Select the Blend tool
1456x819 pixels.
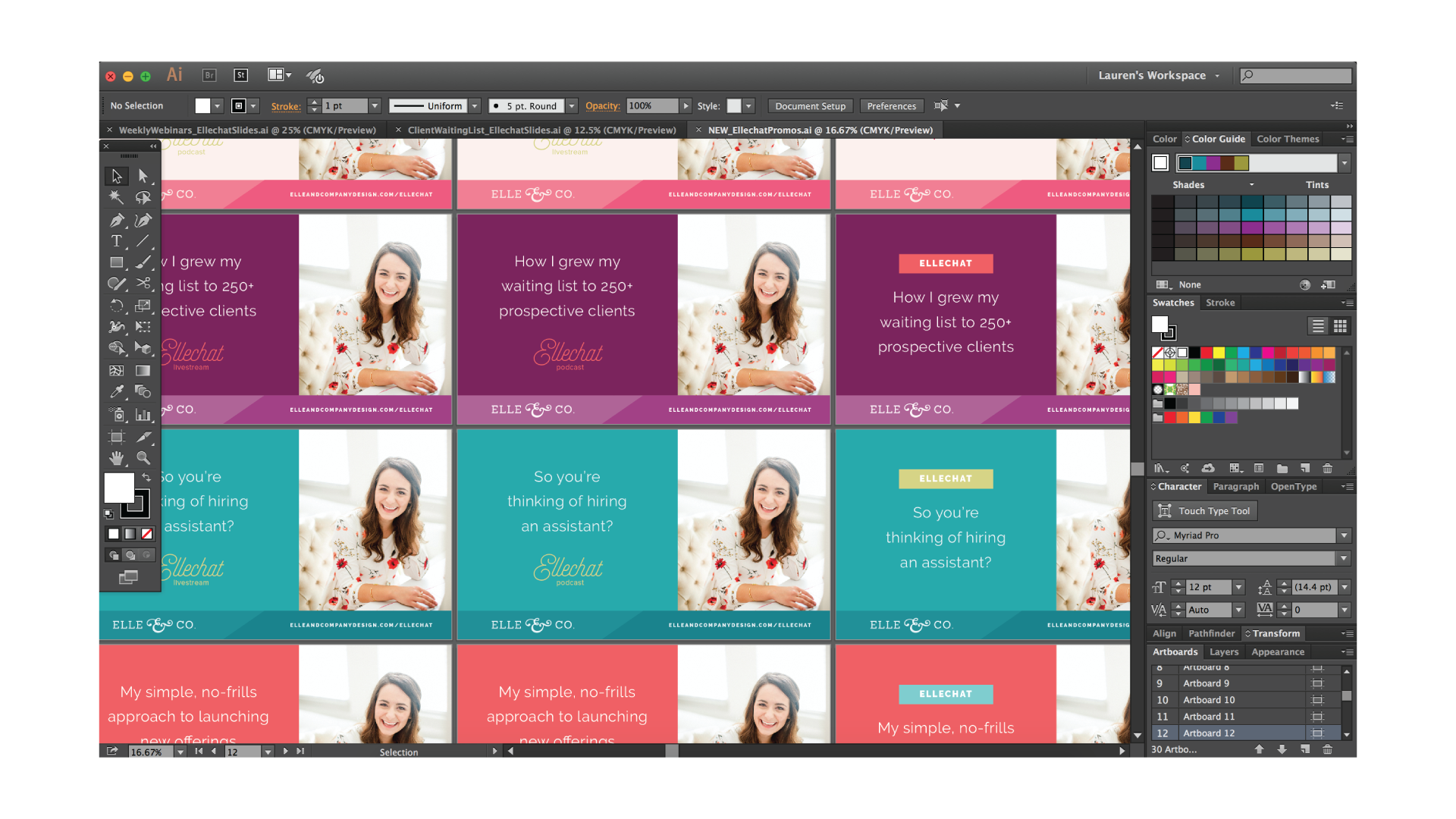(x=143, y=392)
